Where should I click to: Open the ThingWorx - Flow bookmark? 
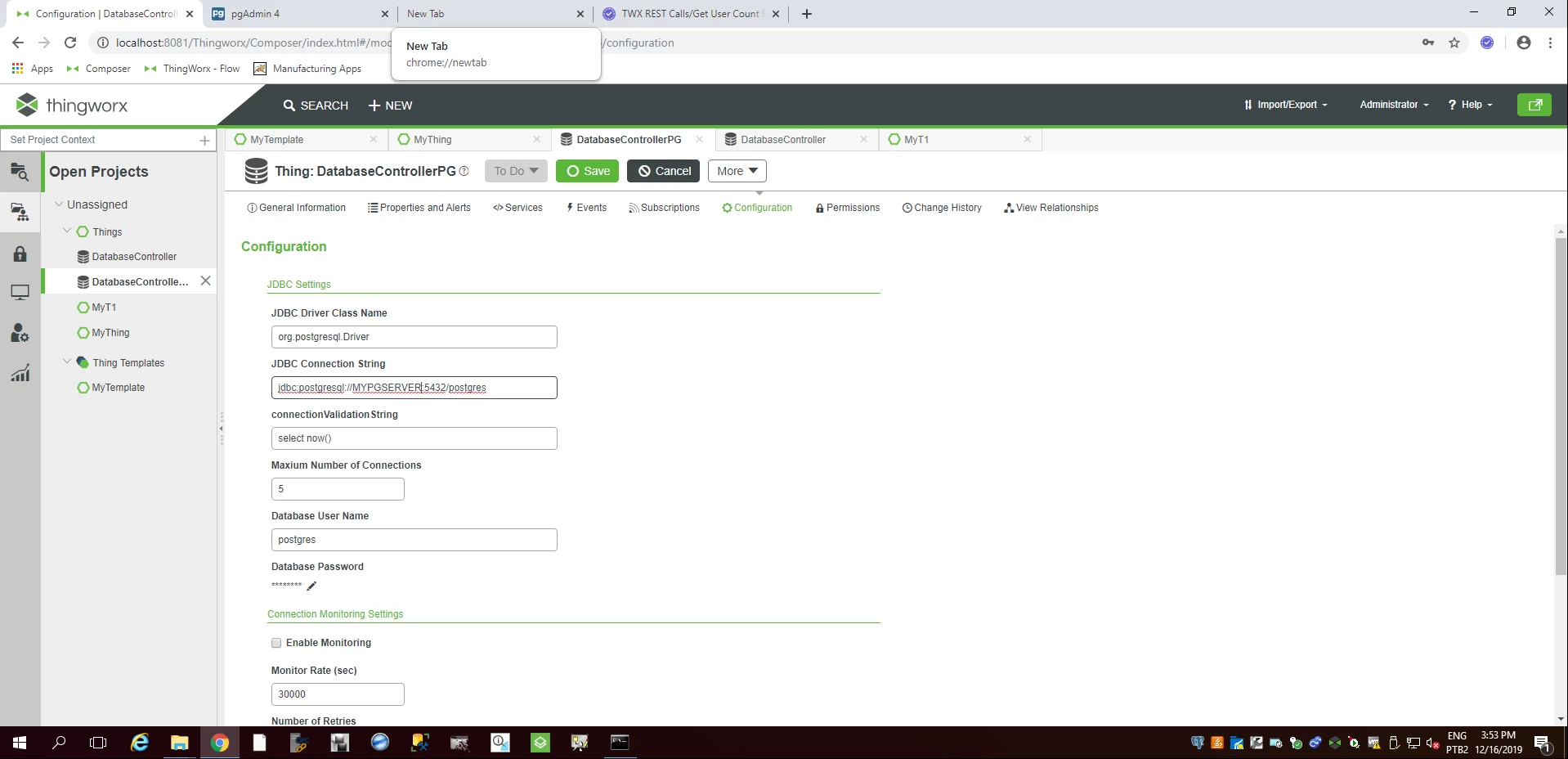[192, 69]
